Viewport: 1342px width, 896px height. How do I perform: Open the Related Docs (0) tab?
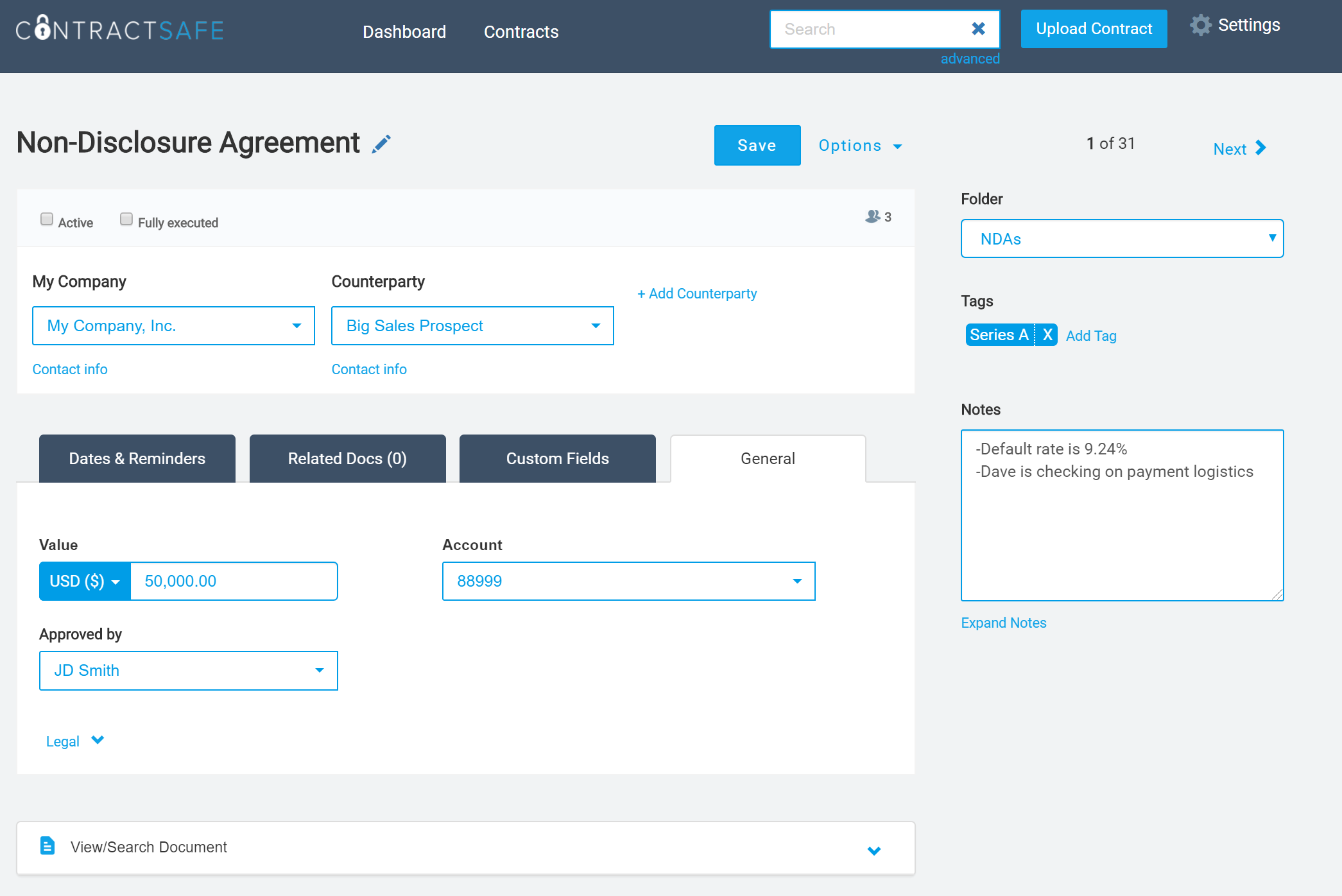click(x=347, y=458)
